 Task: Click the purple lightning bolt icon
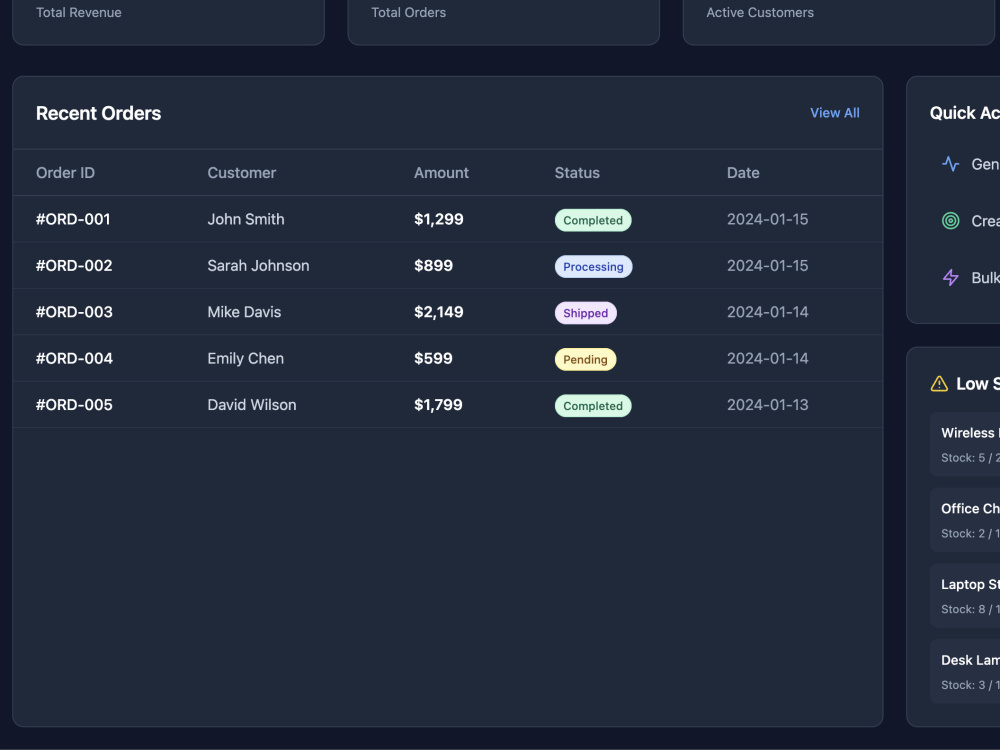point(950,277)
